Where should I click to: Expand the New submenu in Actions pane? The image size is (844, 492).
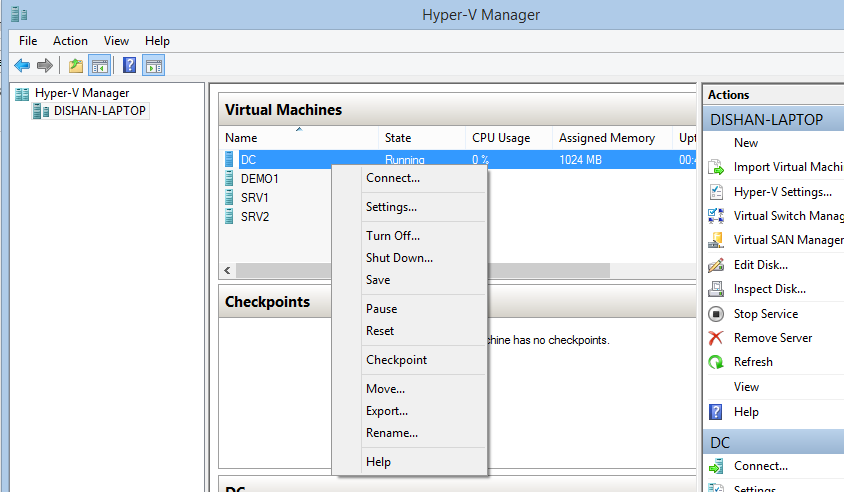[746, 143]
